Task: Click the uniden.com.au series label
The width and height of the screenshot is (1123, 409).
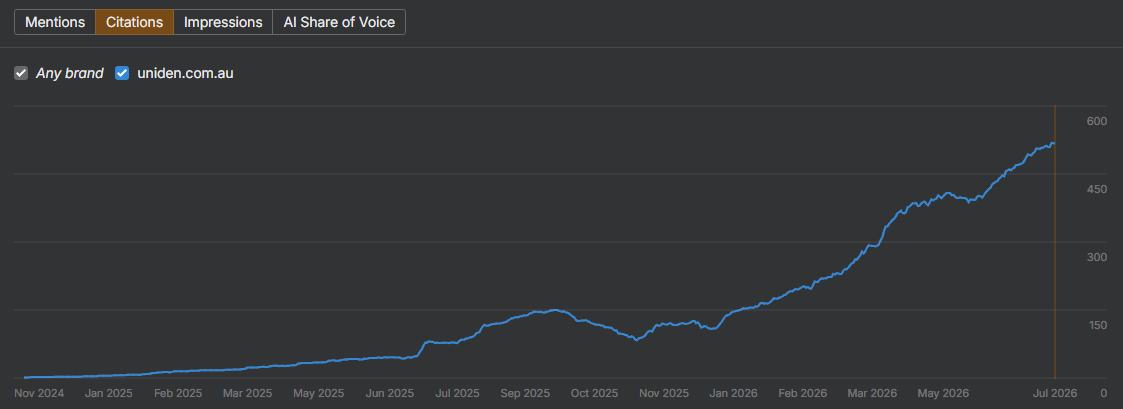Action: (185, 73)
